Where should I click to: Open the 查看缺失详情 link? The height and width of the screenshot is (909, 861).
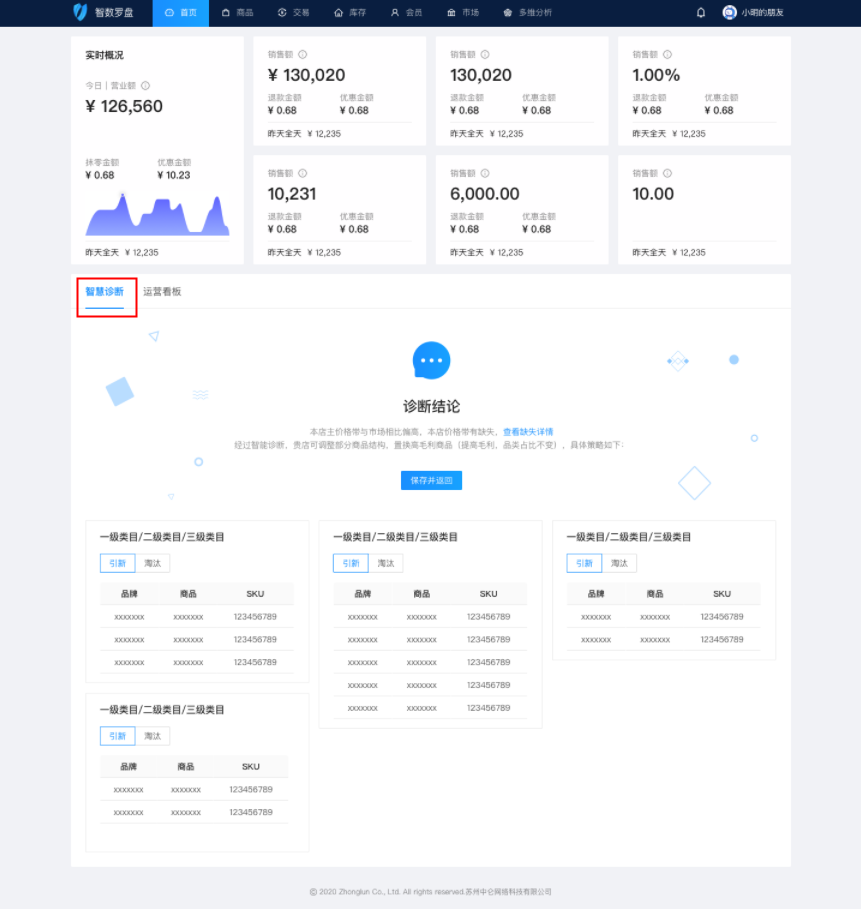tap(528, 432)
